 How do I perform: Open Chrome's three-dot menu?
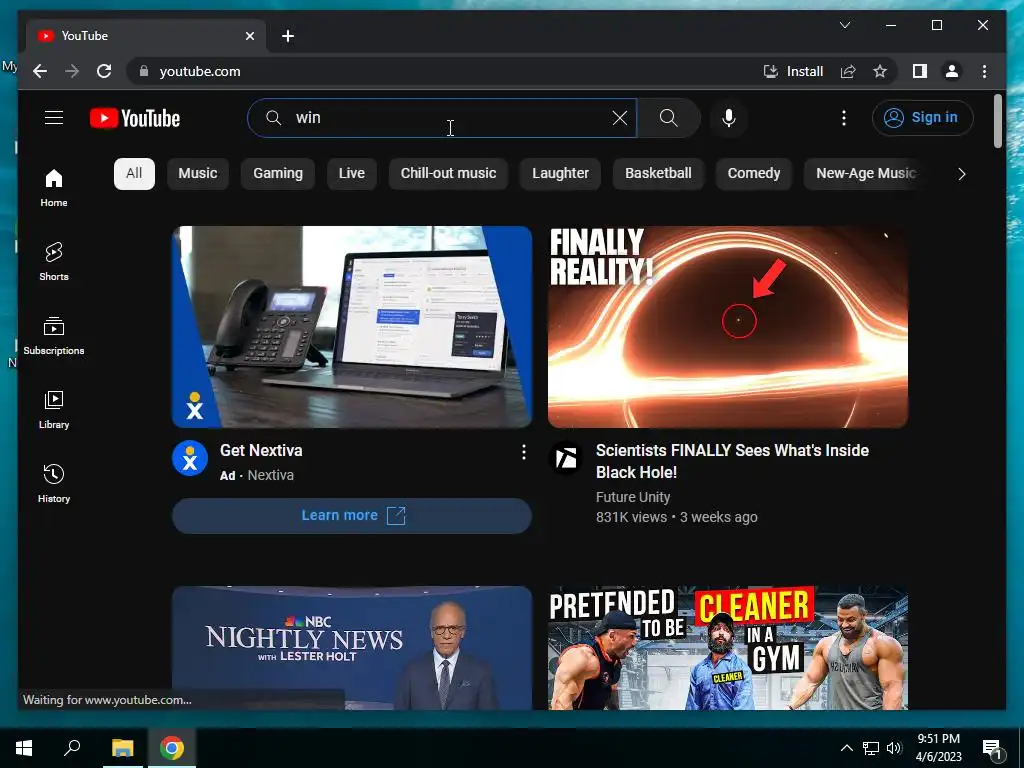point(984,71)
